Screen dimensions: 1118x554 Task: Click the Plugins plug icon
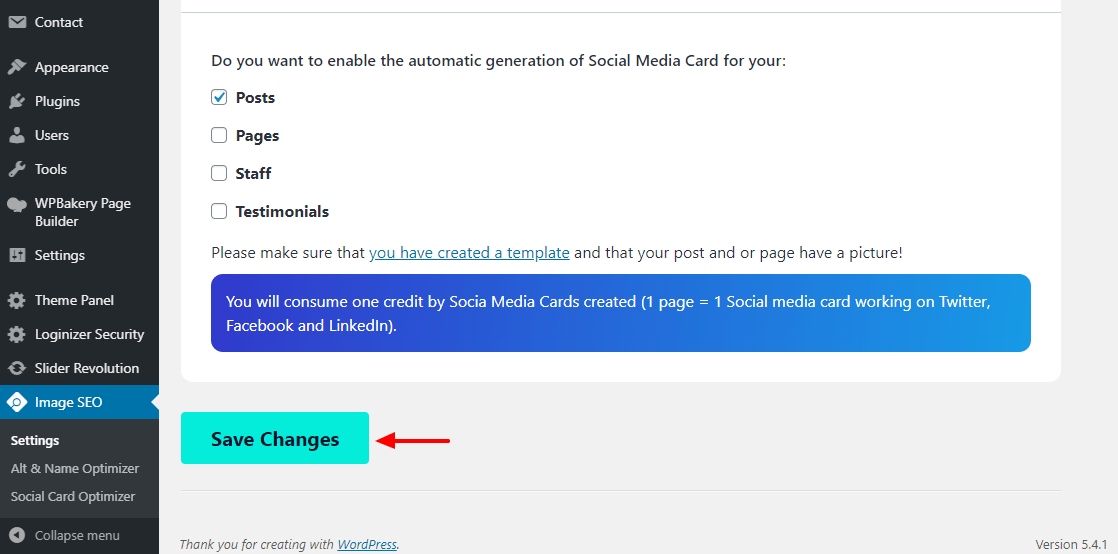[x=17, y=101]
